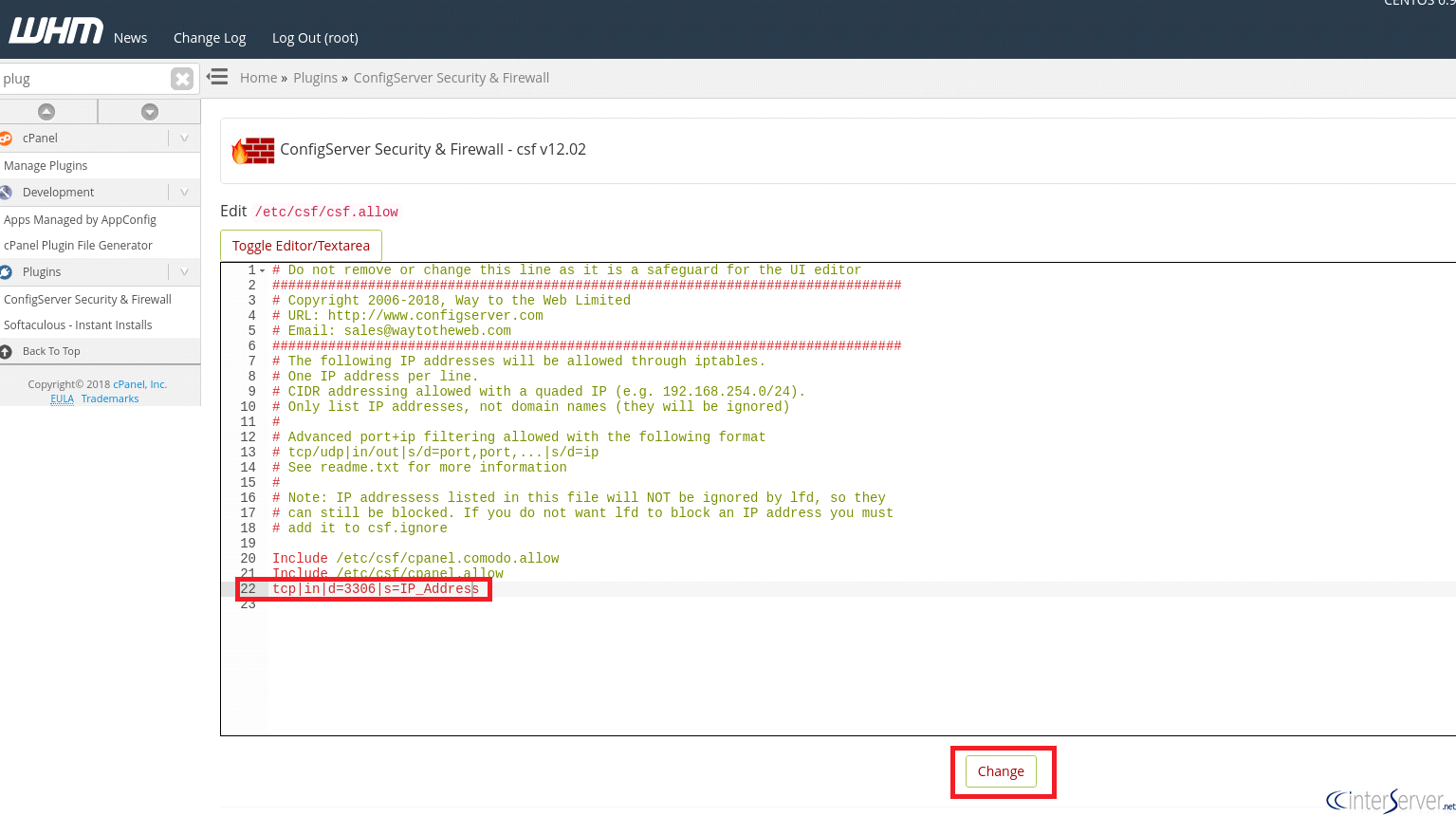Click line 20 Include comodo.allow text
Viewport: 1456px width, 816px height.
click(x=415, y=559)
